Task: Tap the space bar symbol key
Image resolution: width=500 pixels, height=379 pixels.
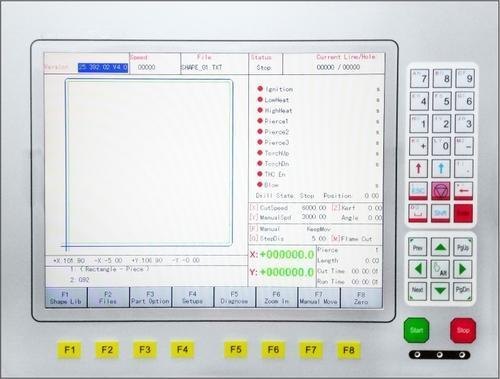Action: (418, 213)
